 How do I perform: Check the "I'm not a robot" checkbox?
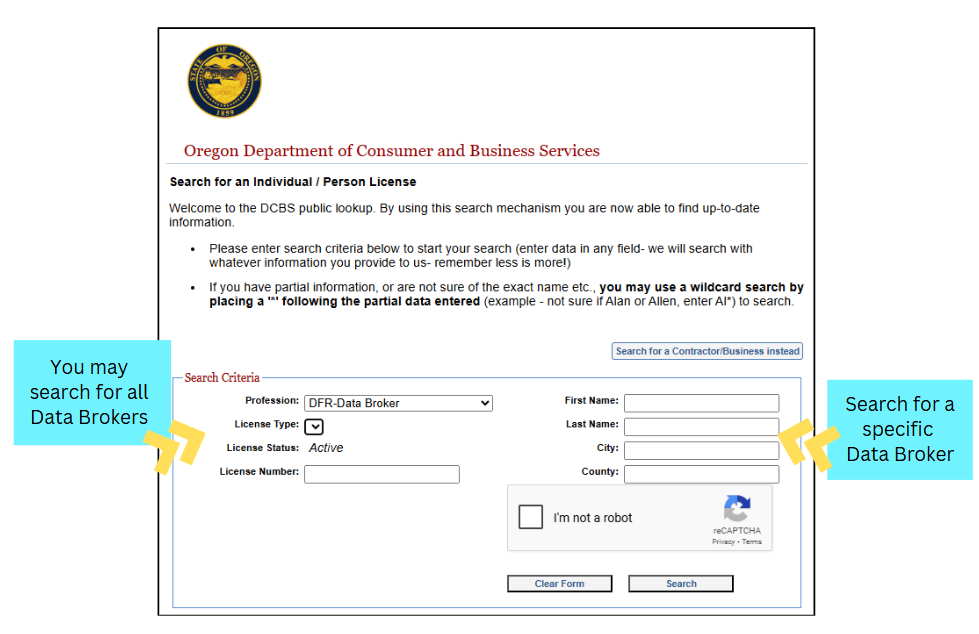point(531,517)
